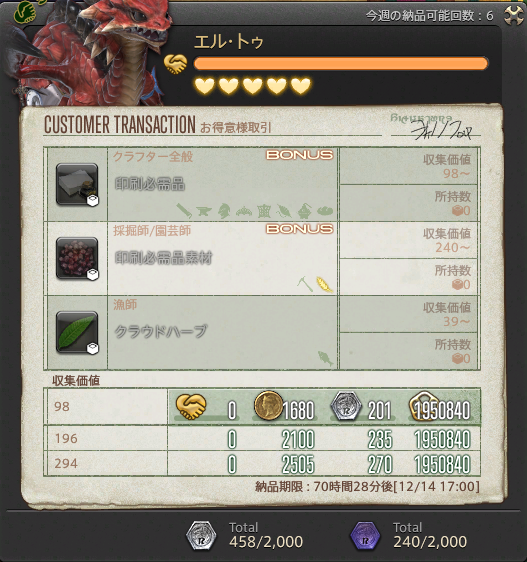The width and height of the screenshot is (527, 562).
Task: Select the 採掘師/園芸師 delivery row
Action: click(x=264, y=258)
